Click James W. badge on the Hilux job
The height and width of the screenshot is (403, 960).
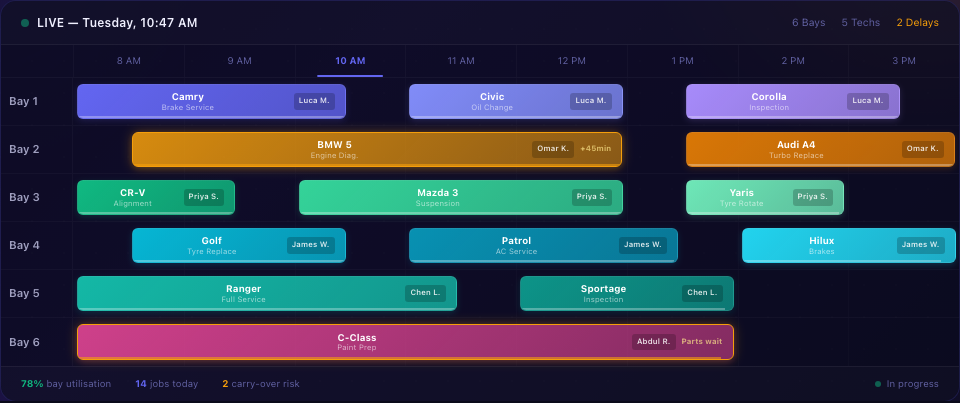click(920, 246)
